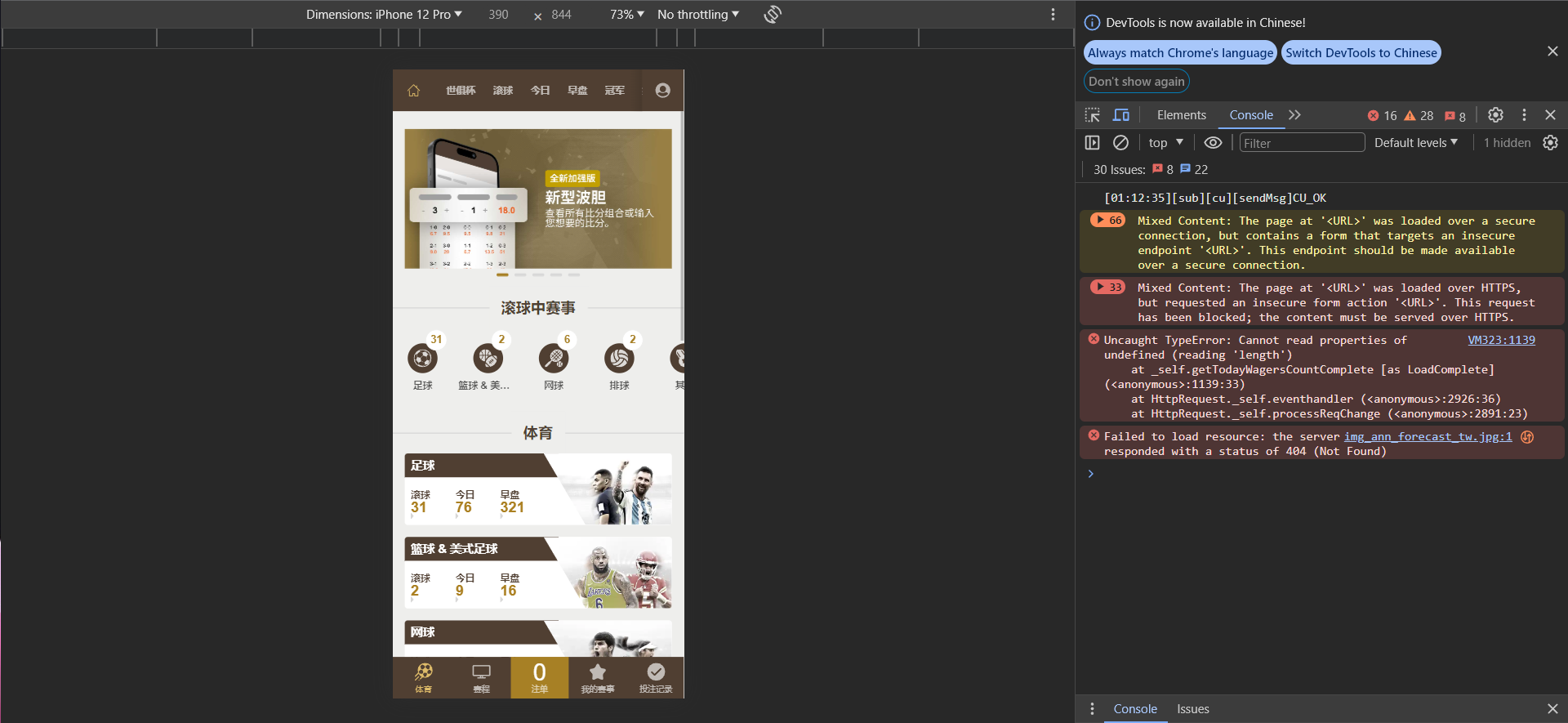Toggle the console sidebar panel

tap(1092, 143)
